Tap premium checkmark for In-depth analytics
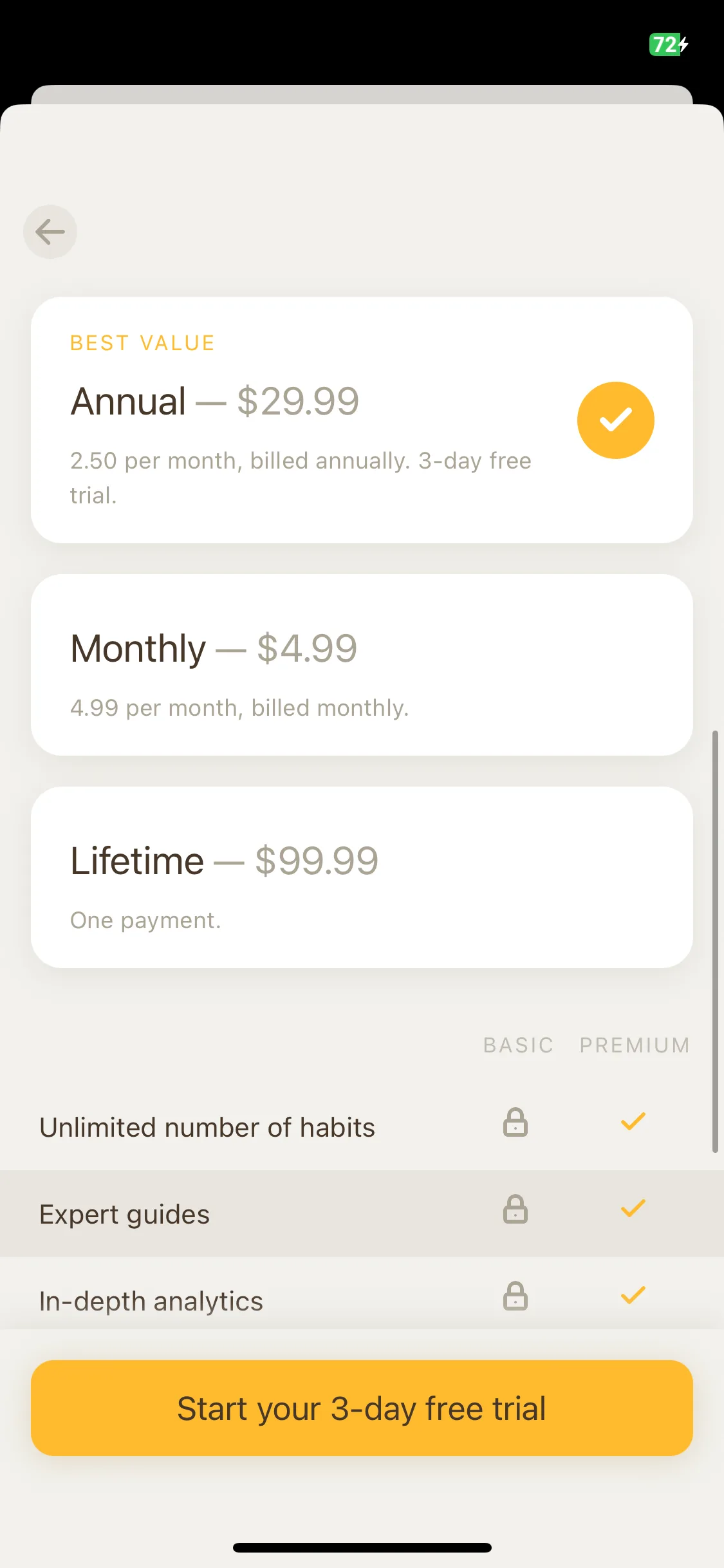724x1568 pixels. point(633,1295)
